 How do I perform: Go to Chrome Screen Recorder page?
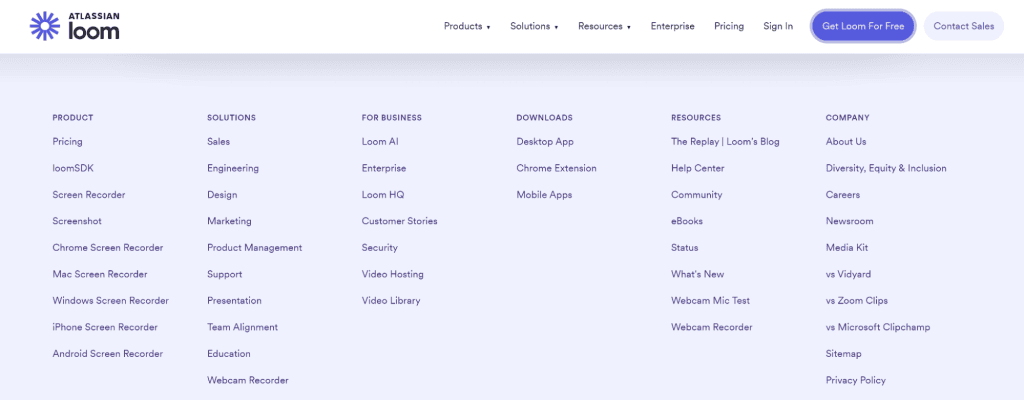click(108, 248)
